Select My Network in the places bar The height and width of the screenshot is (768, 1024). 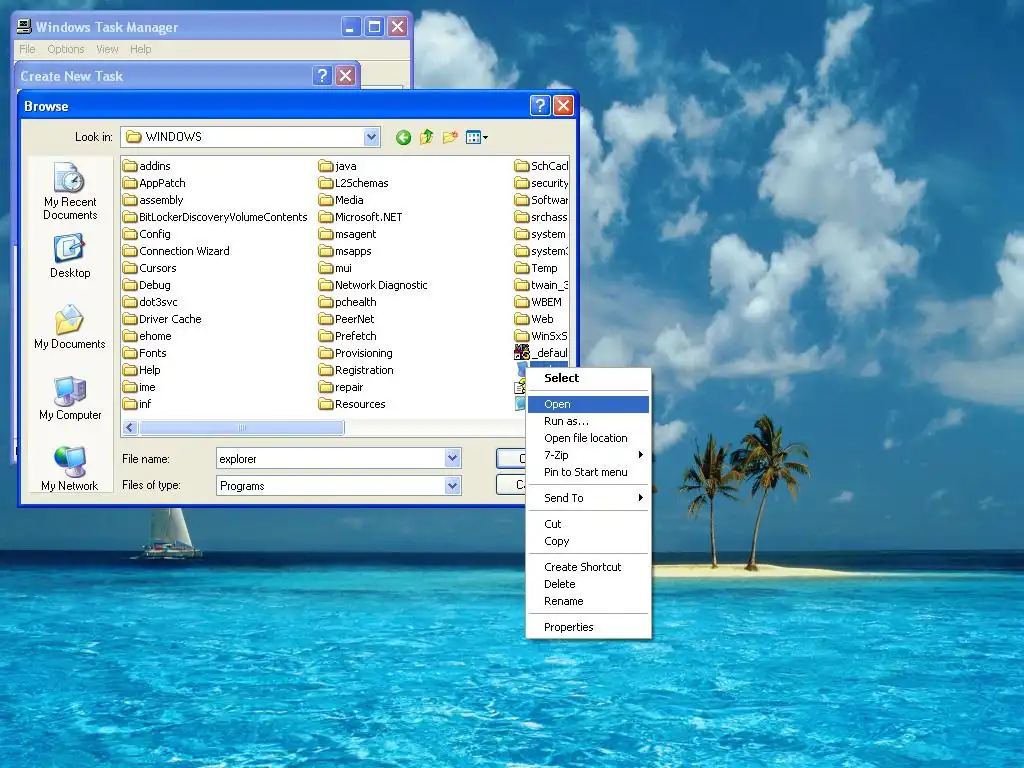point(70,468)
